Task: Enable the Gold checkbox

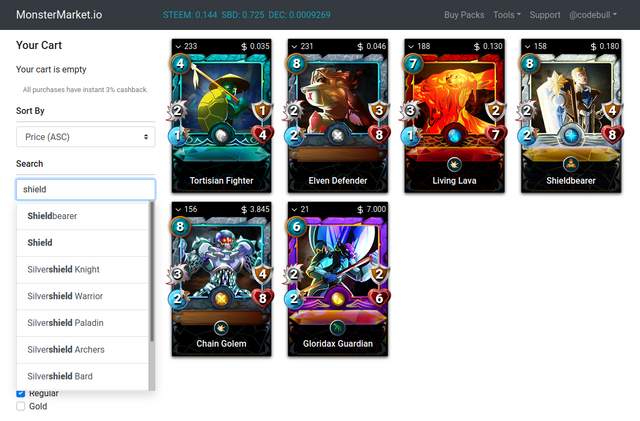Action: (20, 406)
